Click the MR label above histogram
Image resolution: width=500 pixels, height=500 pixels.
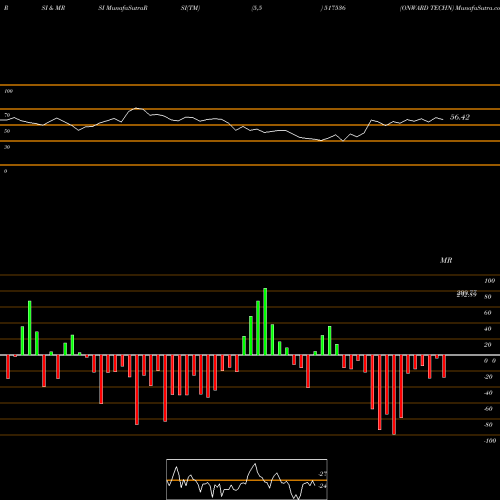click(446, 260)
